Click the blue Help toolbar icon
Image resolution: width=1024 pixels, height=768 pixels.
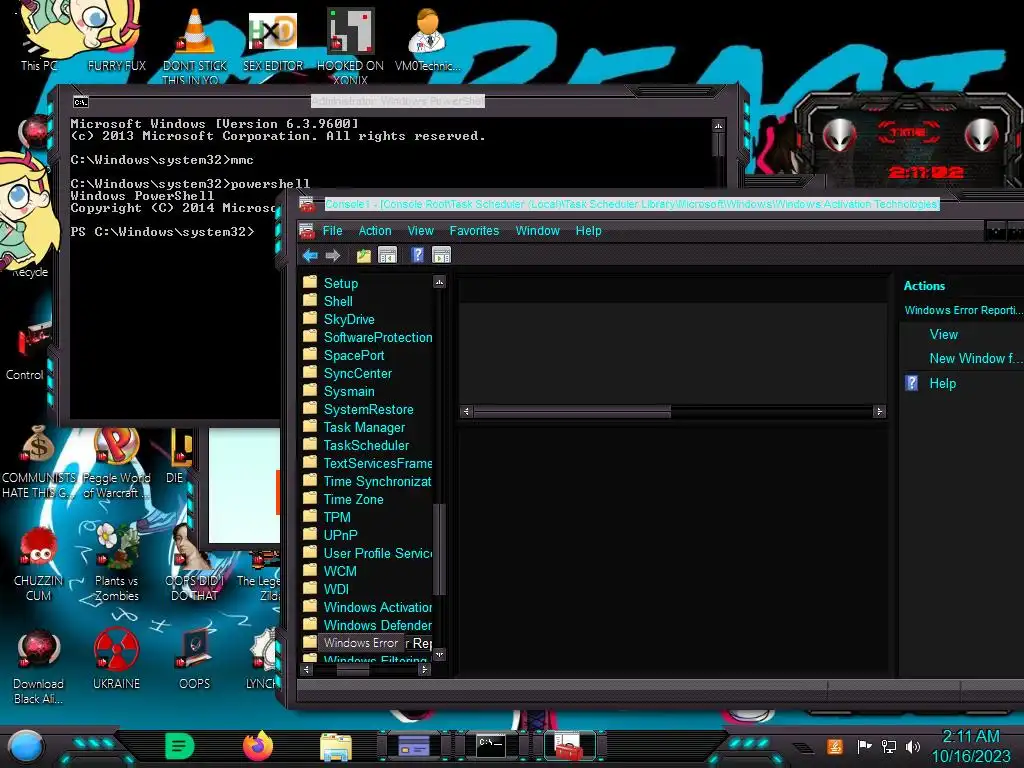point(418,255)
